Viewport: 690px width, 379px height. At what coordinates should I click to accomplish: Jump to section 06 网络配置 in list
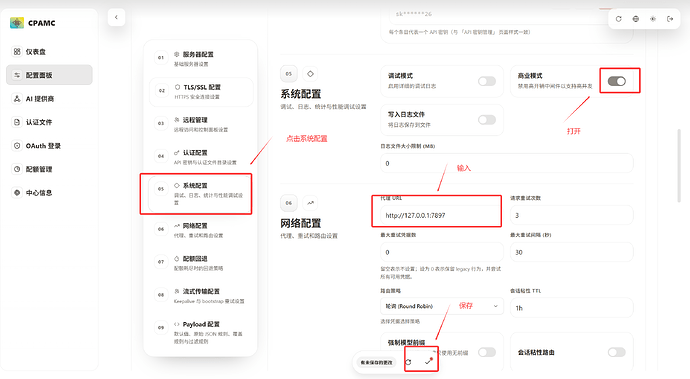point(201,230)
